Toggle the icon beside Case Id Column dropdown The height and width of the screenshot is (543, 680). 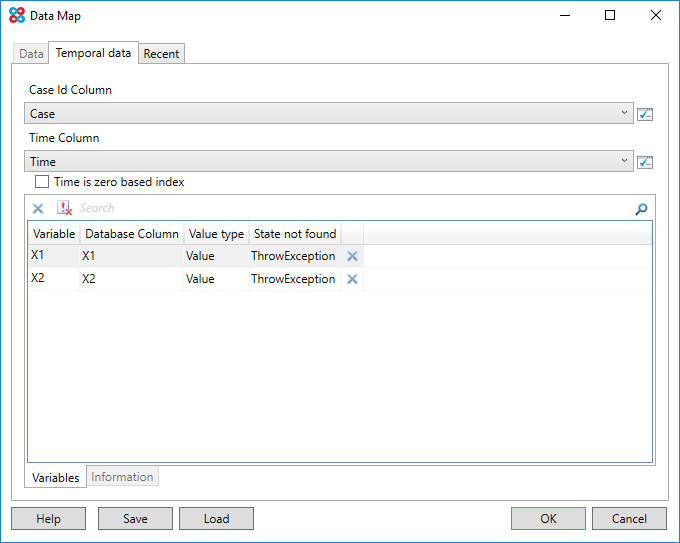(645, 114)
